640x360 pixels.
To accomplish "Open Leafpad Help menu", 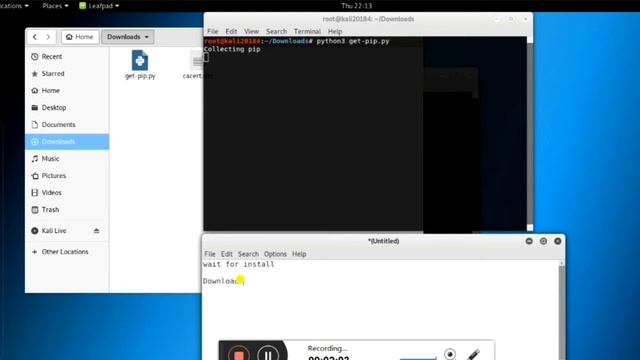I will click(x=299, y=254).
